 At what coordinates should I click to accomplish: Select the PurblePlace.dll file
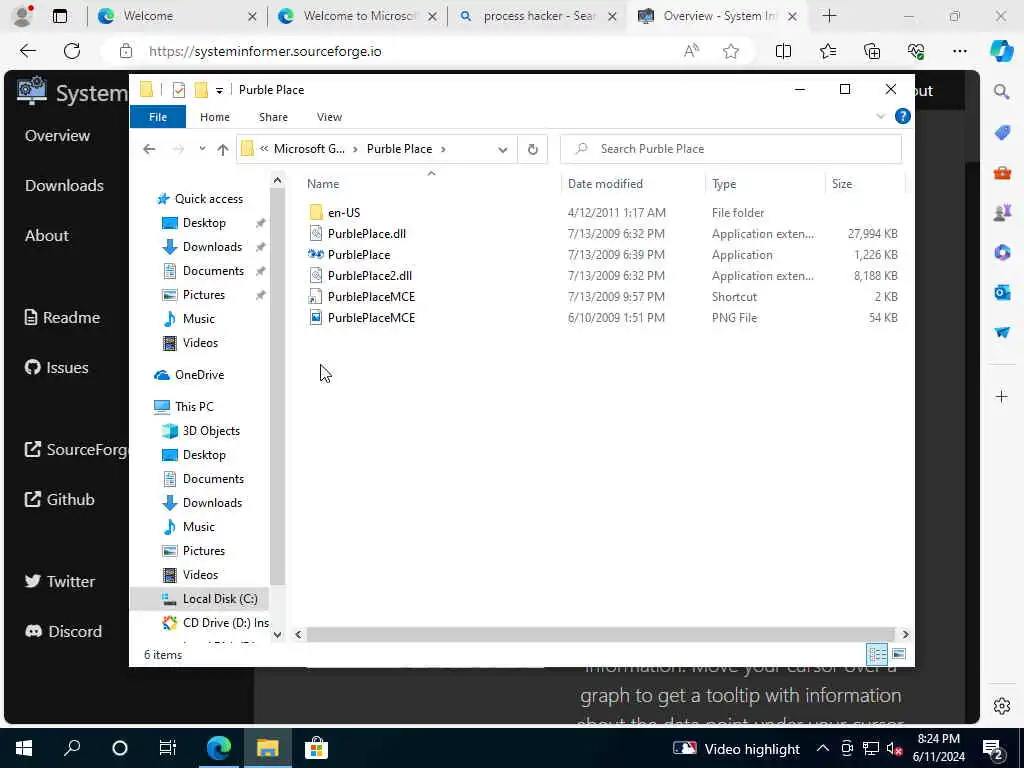(366, 234)
